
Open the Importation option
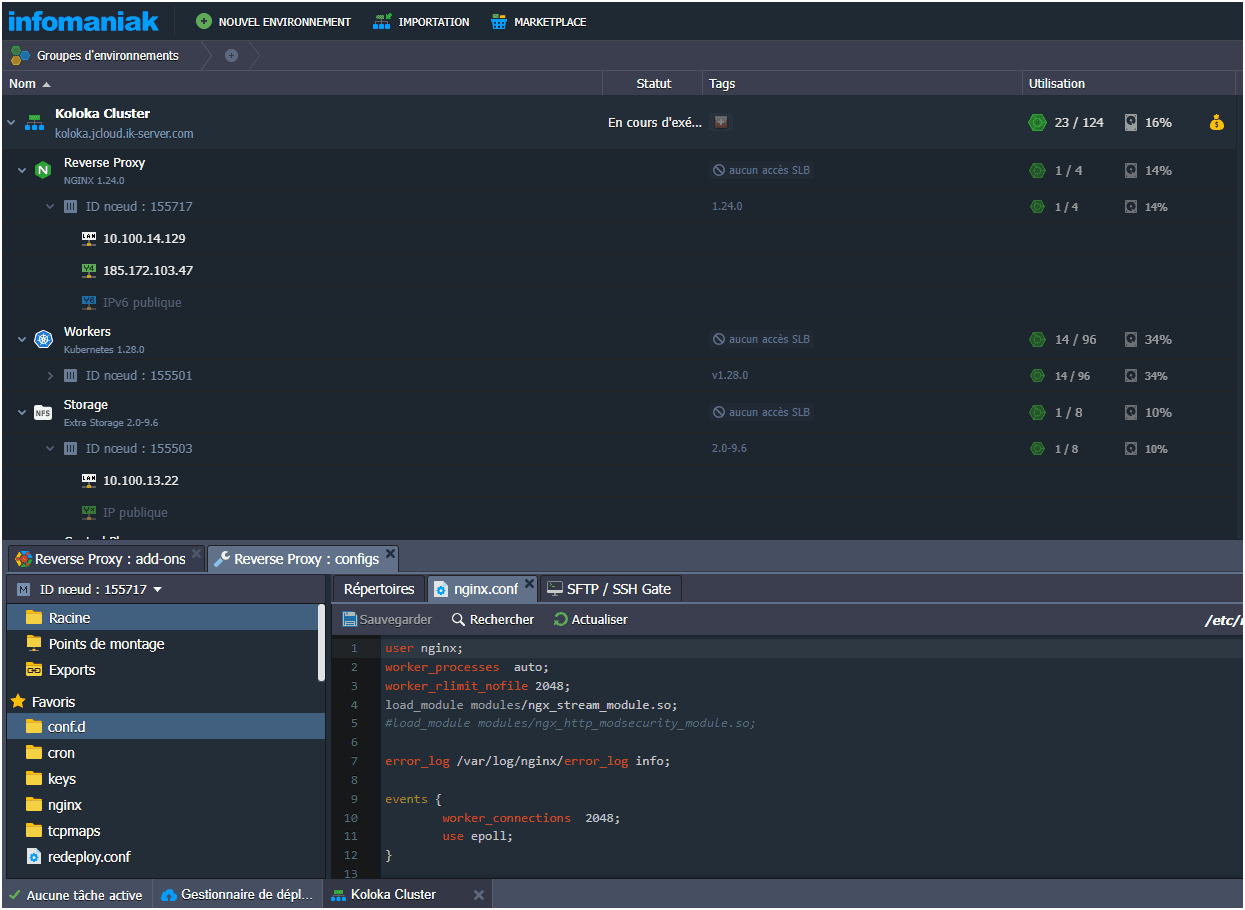click(421, 22)
